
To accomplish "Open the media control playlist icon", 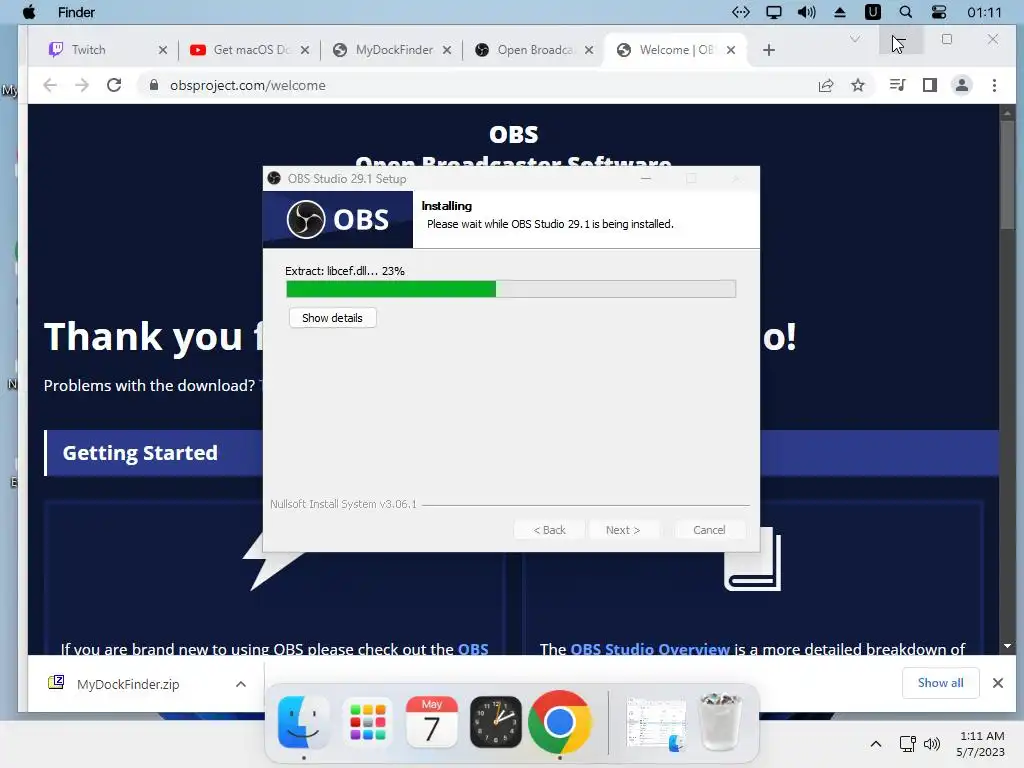I will [x=897, y=85].
